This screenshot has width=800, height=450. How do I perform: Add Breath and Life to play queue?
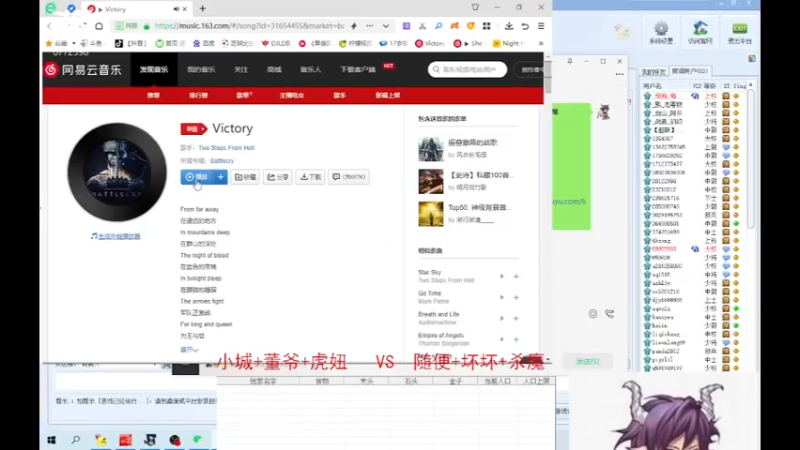[516, 318]
